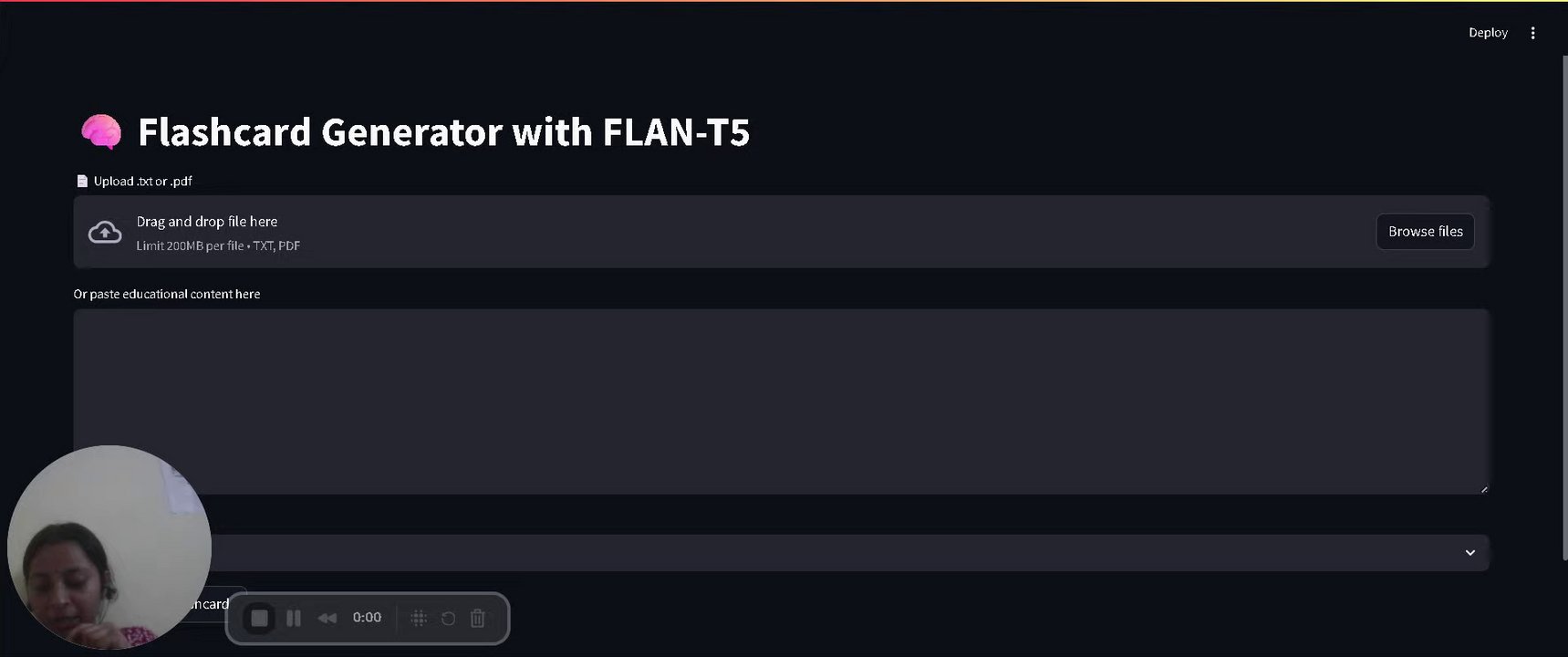Click the recording timer 0:00
Image resolution: width=1568 pixels, height=657 pixels.
click(367, 618)
